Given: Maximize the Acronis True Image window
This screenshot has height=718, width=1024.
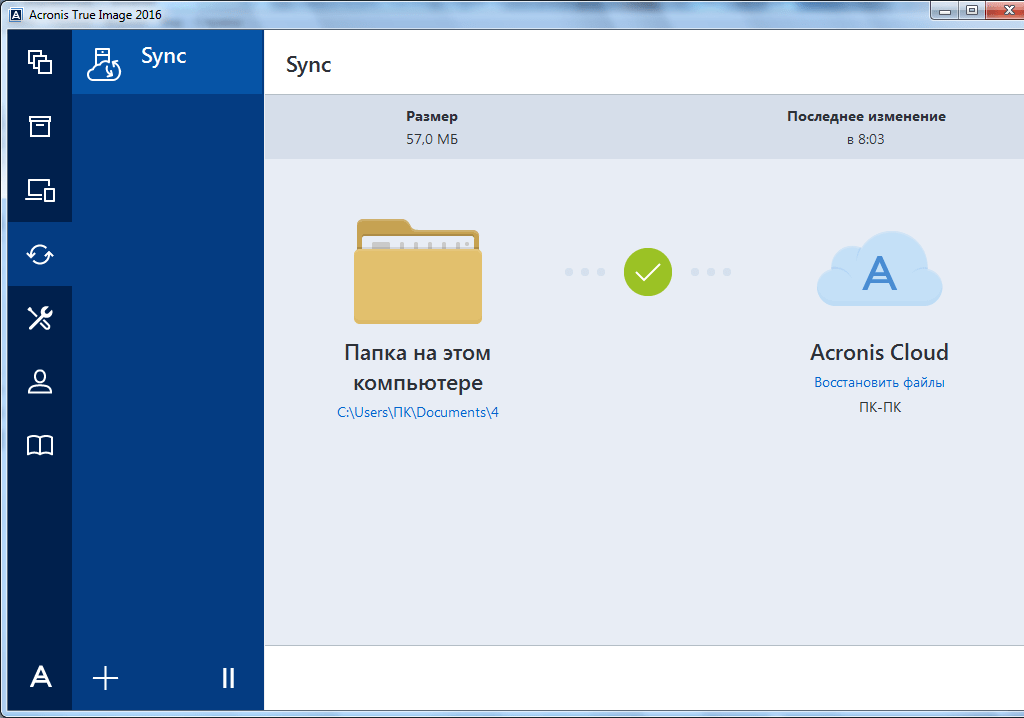Looking at the screenshot, I should click(970, 10).
